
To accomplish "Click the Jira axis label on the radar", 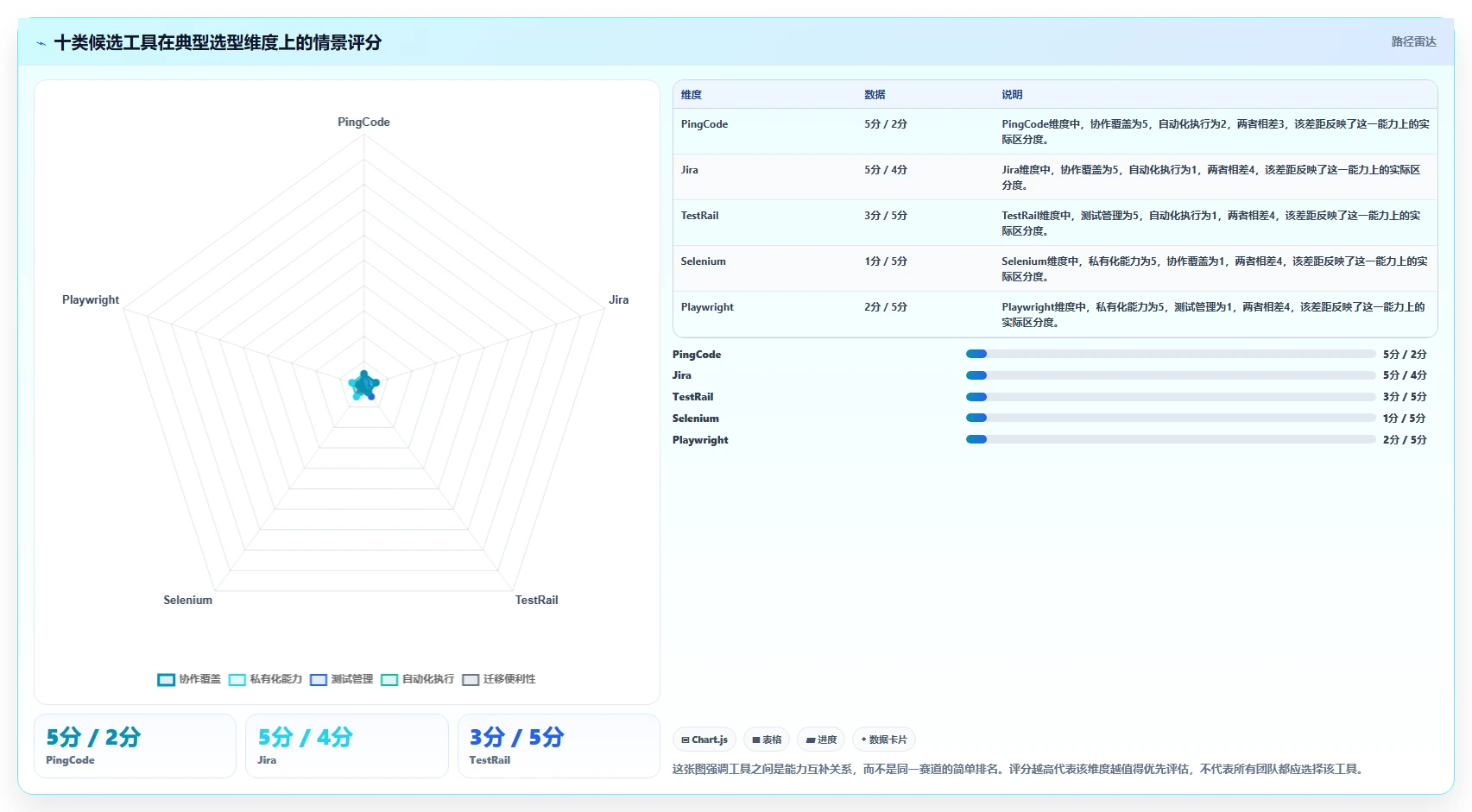I will click(x=619, y=299).
